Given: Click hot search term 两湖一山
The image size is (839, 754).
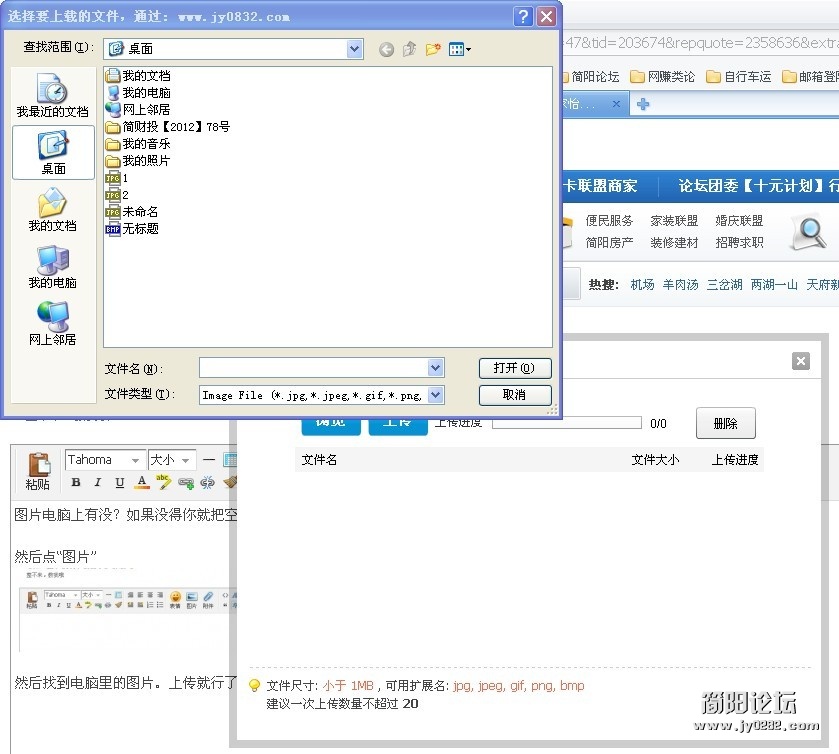Looking at the screenshot, I should click(x=774, y=285).
